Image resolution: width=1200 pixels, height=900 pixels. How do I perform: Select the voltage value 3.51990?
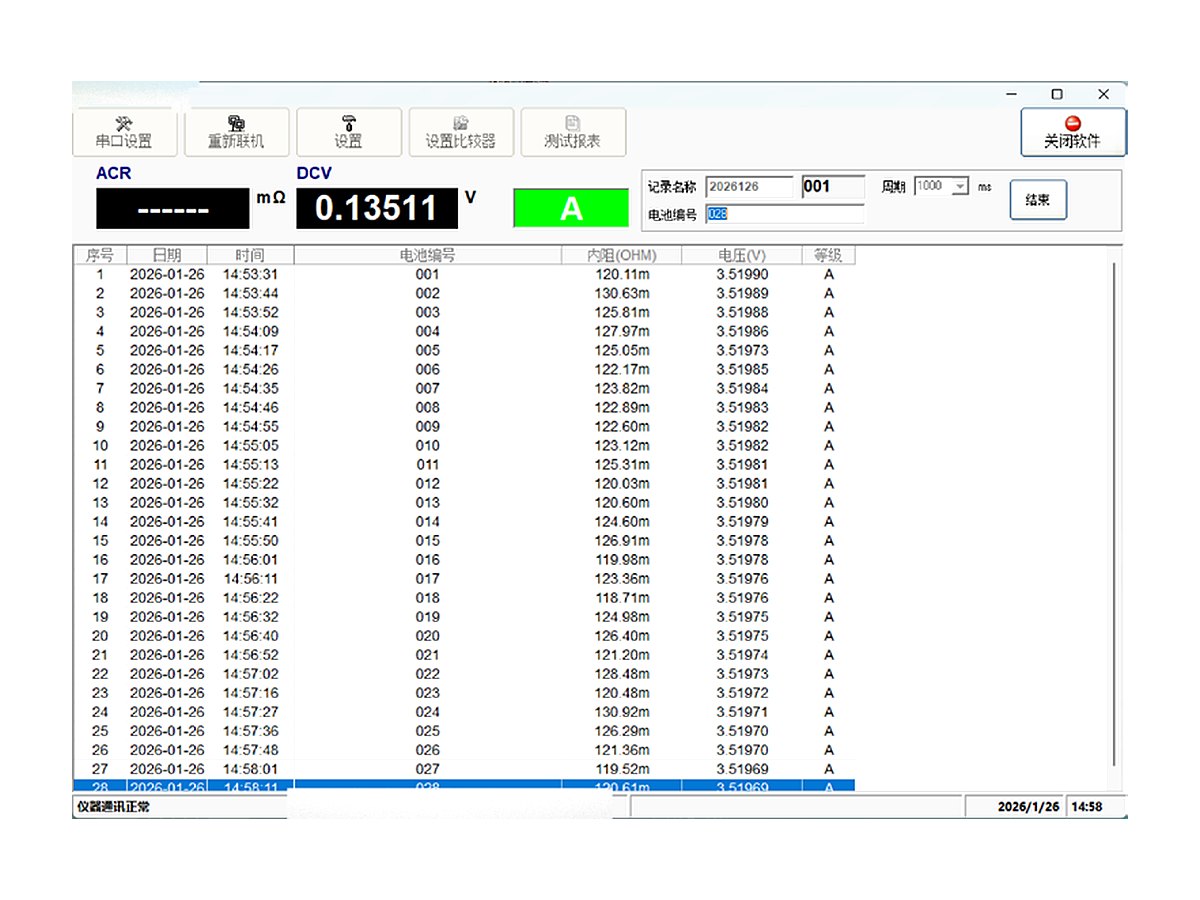742,274
